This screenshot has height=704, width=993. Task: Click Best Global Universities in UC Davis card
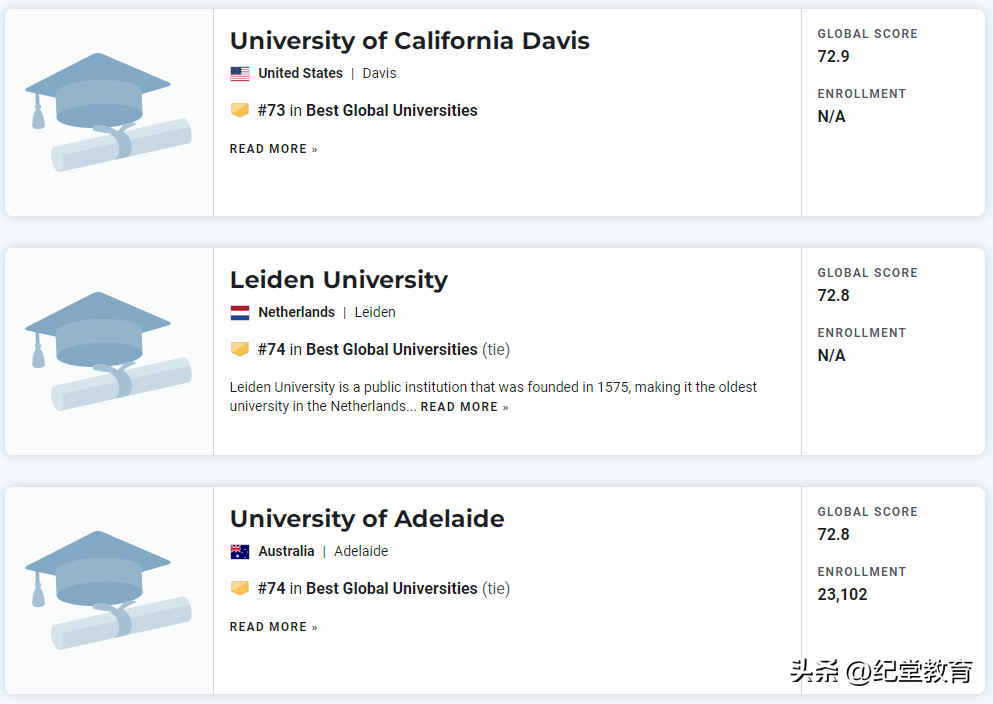pos(391,110)
